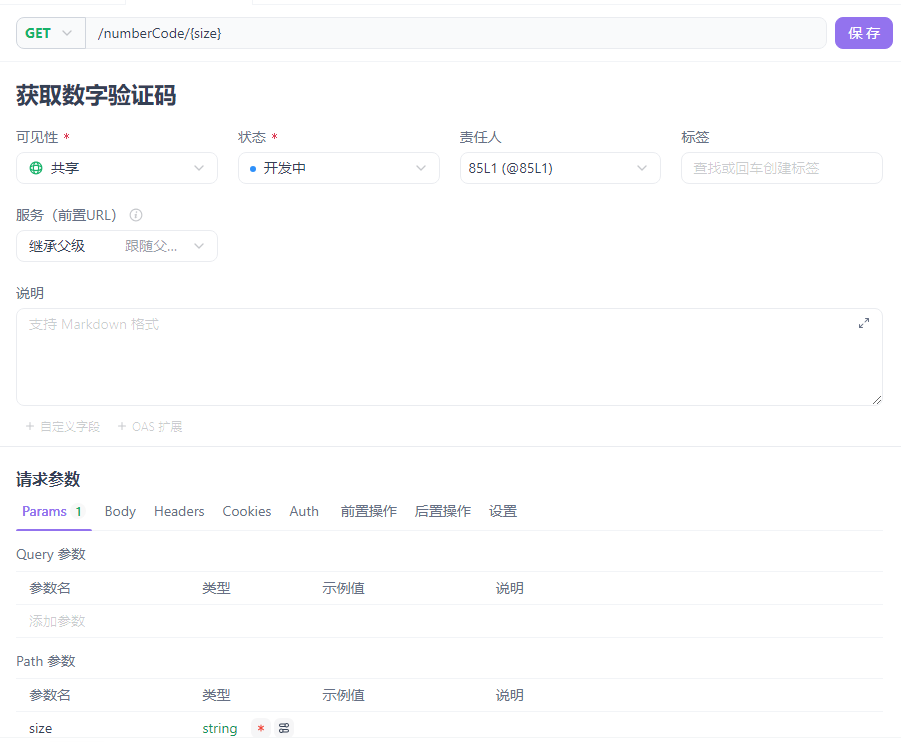Switch to the Body tab

point(120,511)
